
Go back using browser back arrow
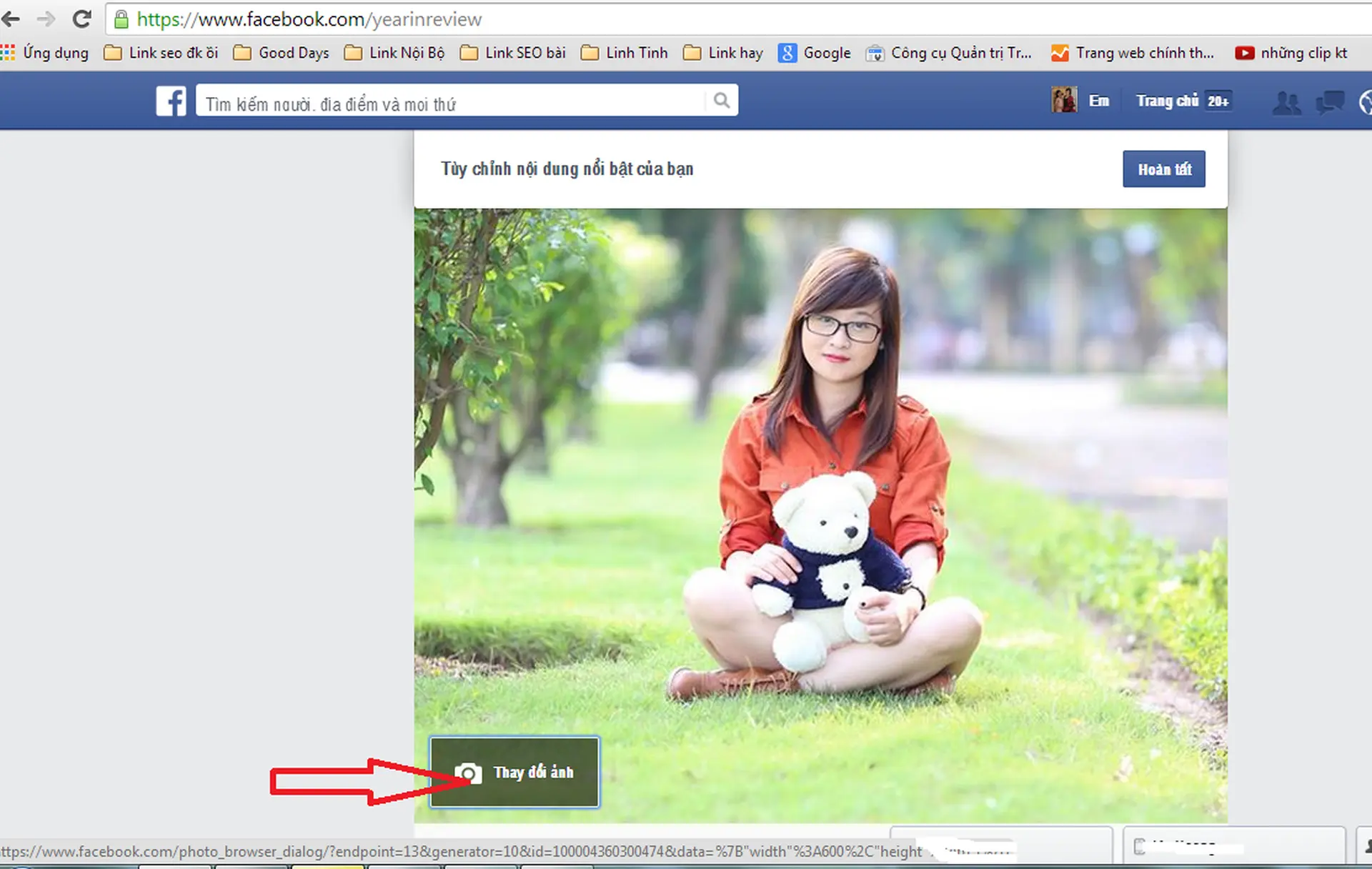click(11, 19)
